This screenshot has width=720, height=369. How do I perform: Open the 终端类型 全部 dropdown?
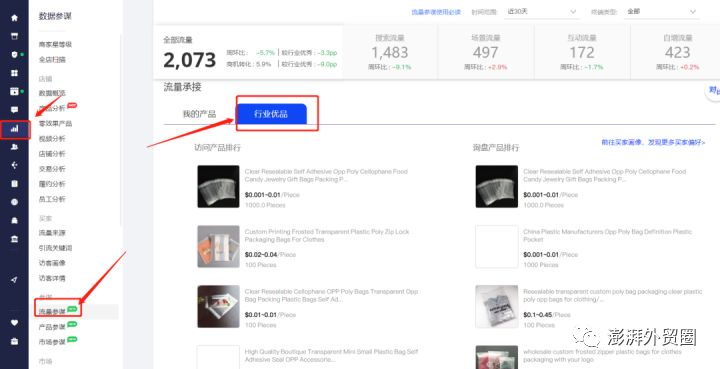tap(662, 12)
